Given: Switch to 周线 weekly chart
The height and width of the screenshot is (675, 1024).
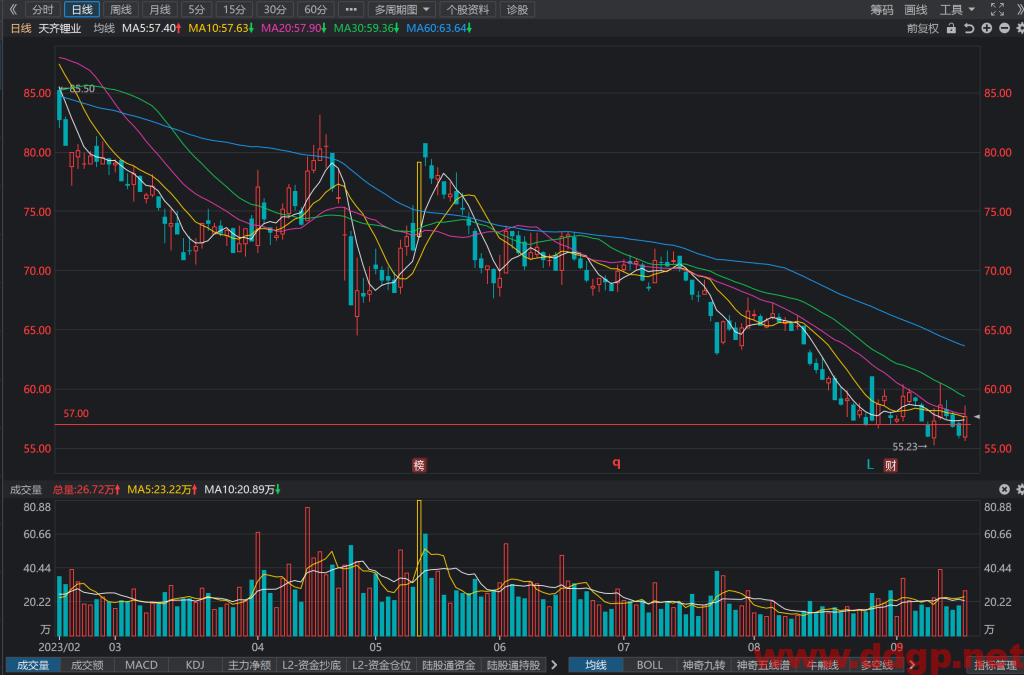Looking at the screenshot, I should 121,9.
